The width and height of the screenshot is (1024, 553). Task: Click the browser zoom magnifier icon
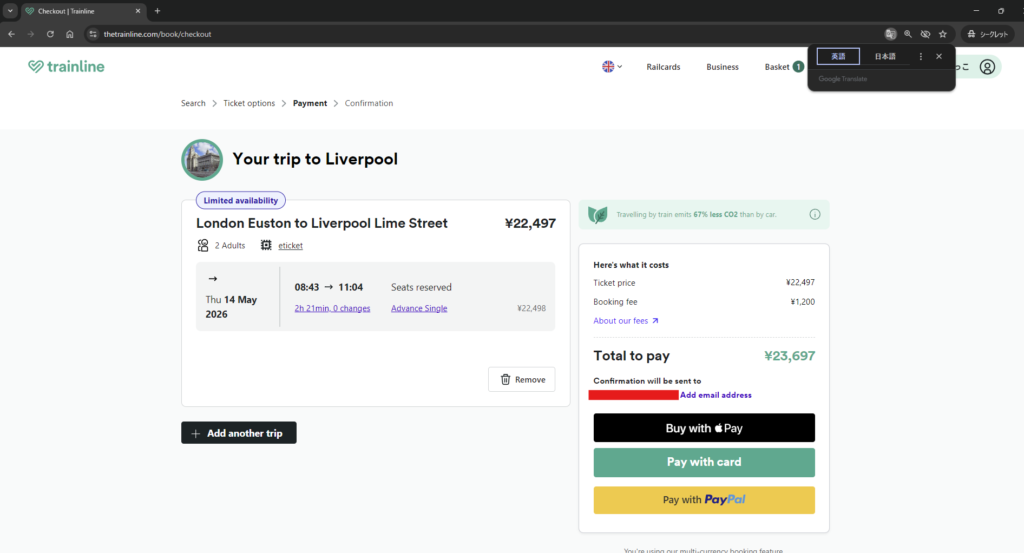point(908,34)
